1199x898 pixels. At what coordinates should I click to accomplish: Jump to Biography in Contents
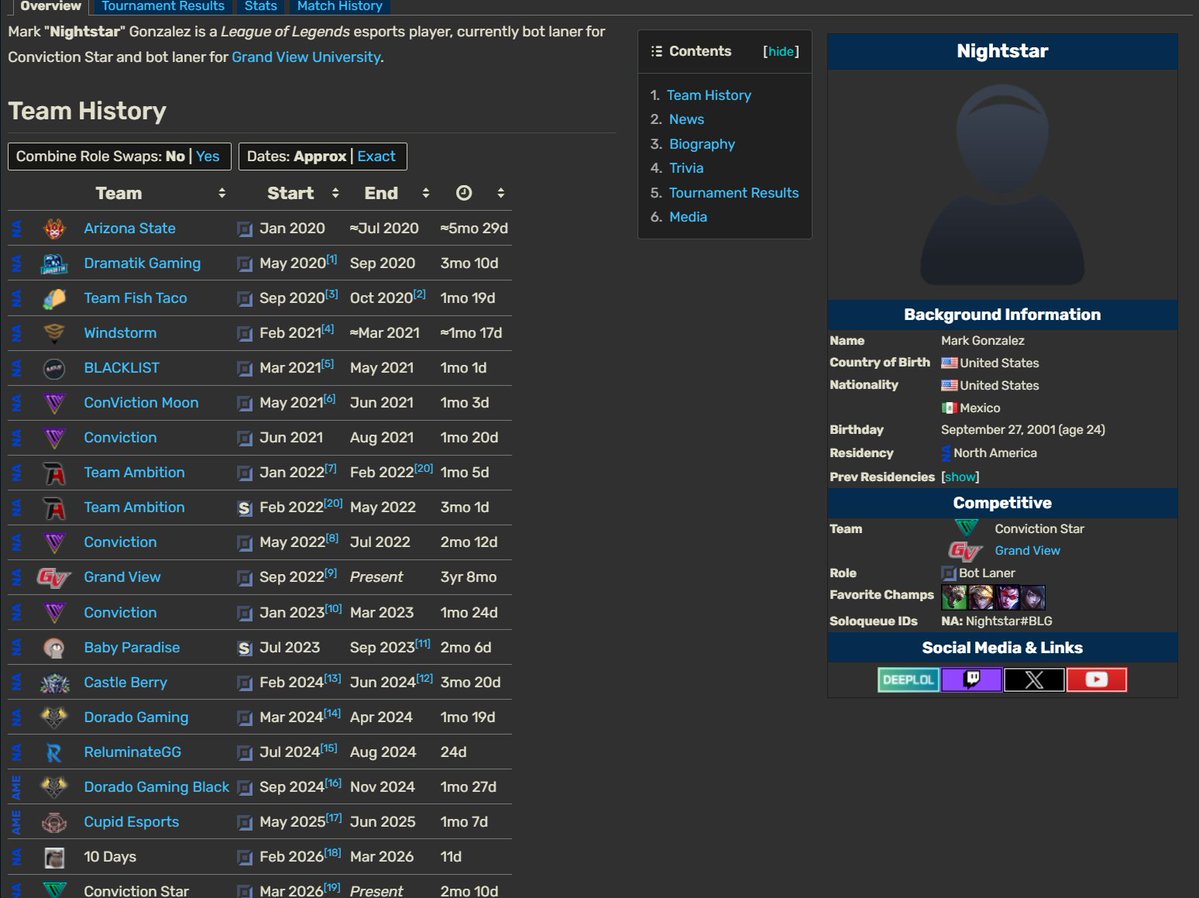pos(702,144)
